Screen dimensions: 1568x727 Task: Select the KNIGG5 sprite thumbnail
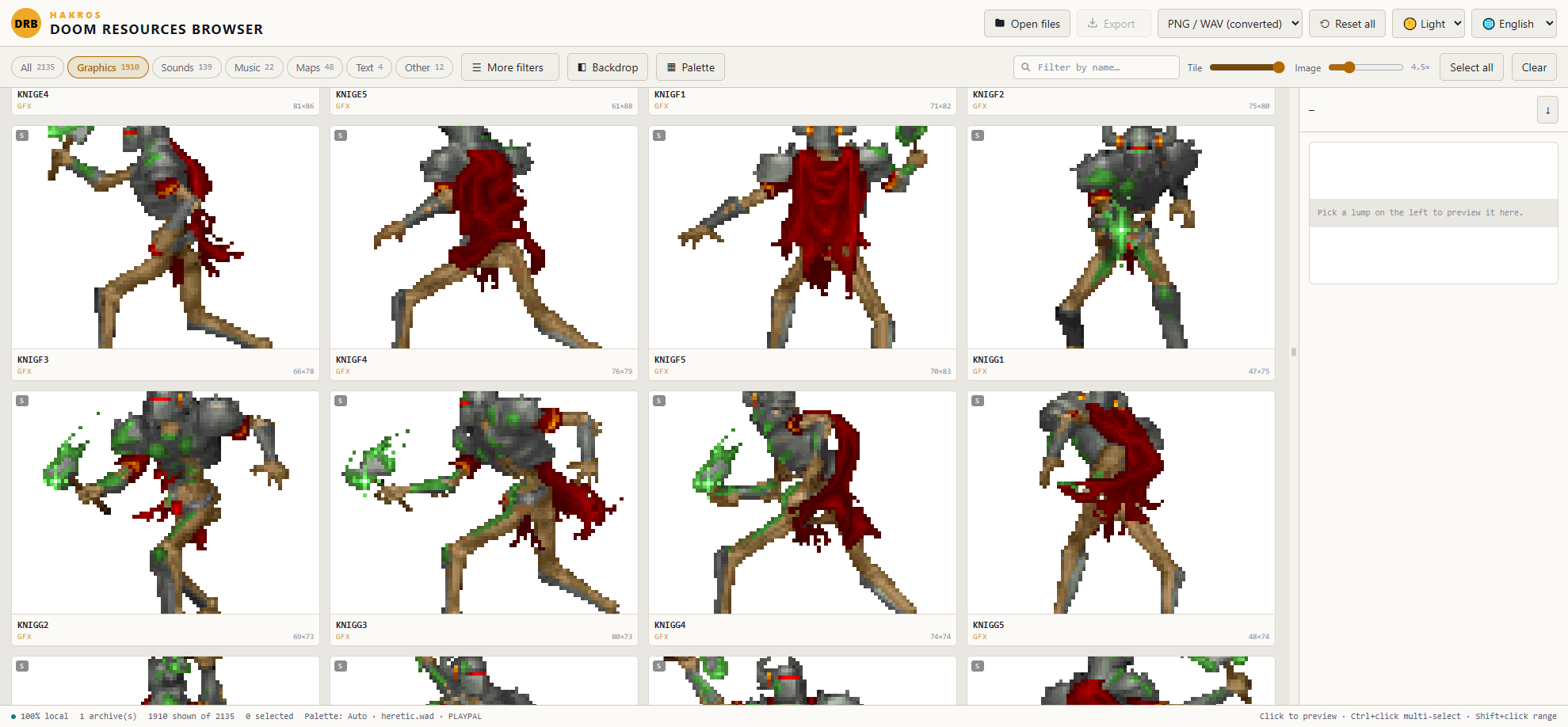point(1121,503)
